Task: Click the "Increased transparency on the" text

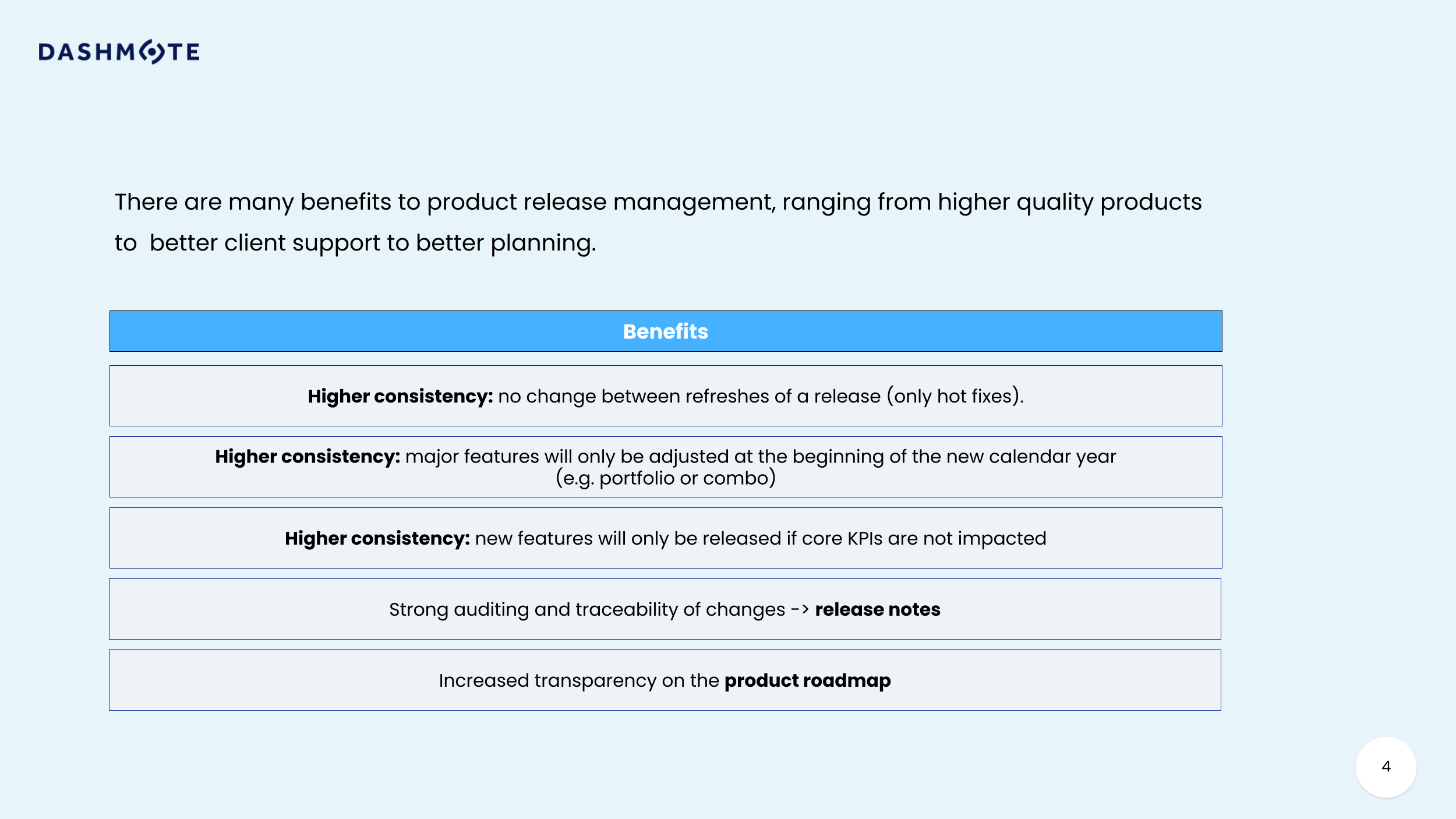Action: coord(579,680)
